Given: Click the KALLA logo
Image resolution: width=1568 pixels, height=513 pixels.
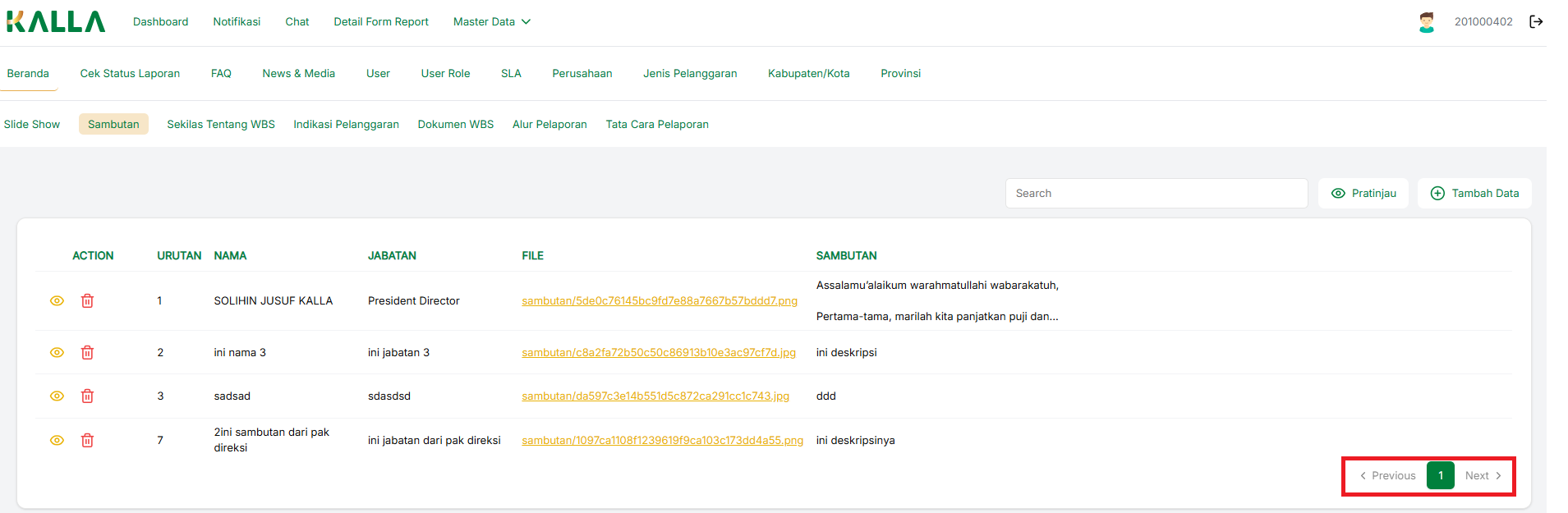Looking at the screenshot, I should [56, 22].
